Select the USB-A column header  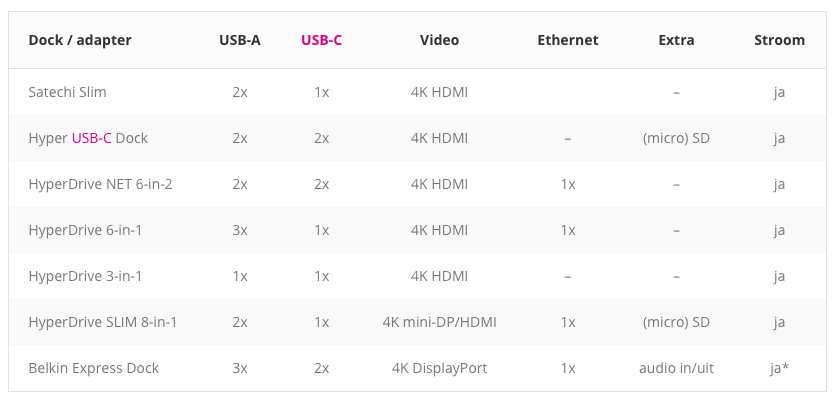tap(240, 40)
